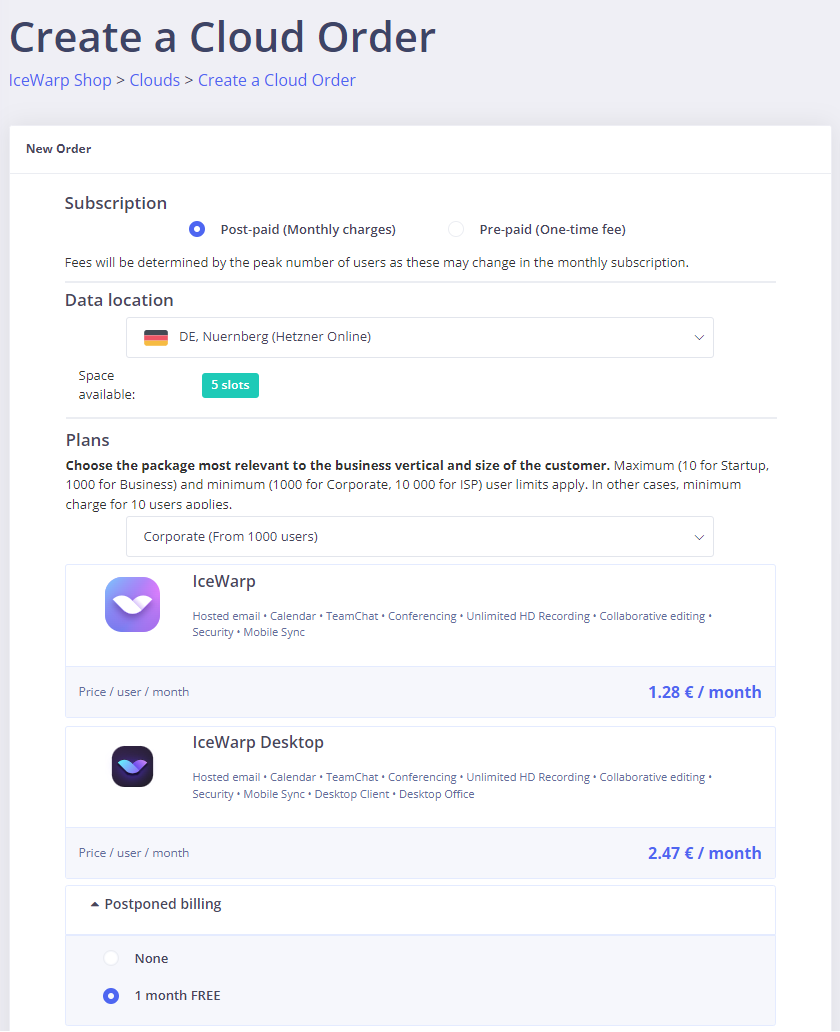Select the 1 month FREE option
The height and width of the screenshot is (1032, 840).
tap(111, 996)
